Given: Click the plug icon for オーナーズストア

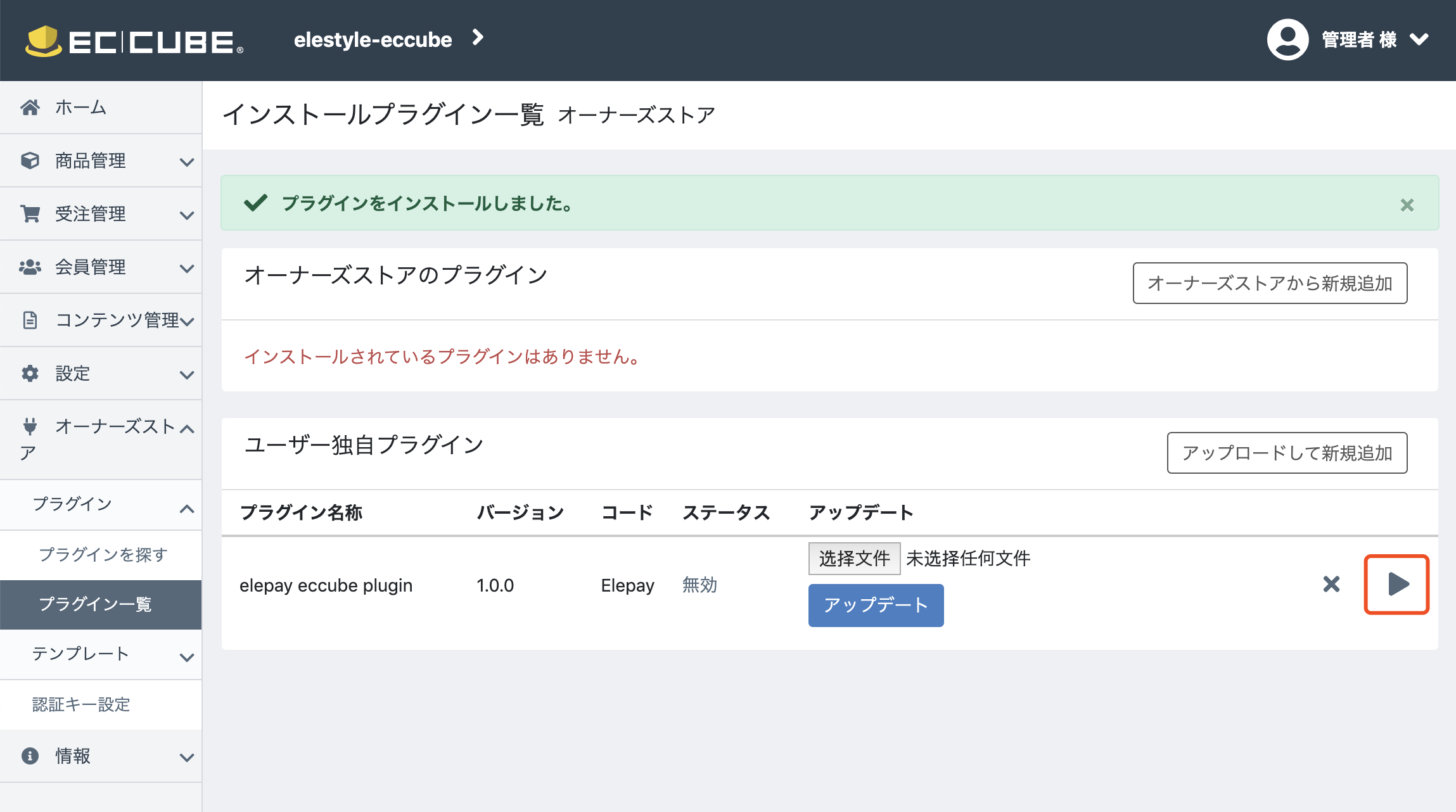Looking at the screenshot, I should [30, 426].
